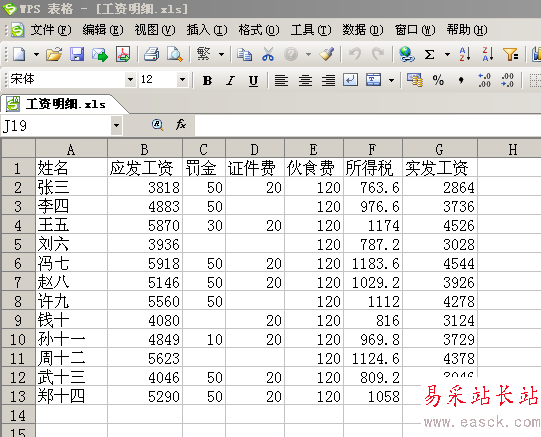The image size is (541, 437).
Task: Save the workbook with floppy icon
Action: [x=77, y=54]
